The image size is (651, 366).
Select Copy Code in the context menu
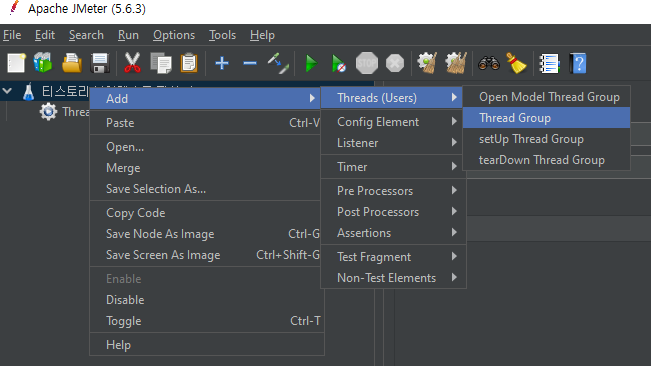[x=206, y=213]
